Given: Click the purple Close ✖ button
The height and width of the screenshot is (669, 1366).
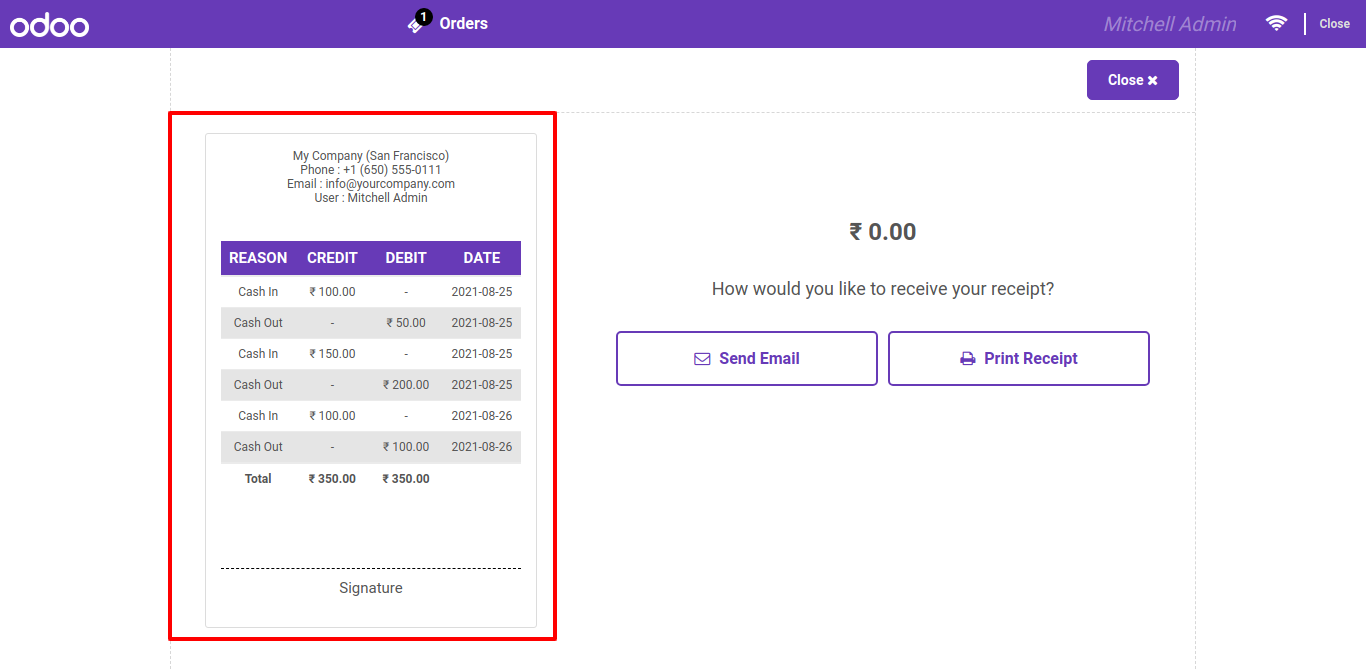Looking at the screenshot, I should pyautogui.click(x=1133, y=80).
